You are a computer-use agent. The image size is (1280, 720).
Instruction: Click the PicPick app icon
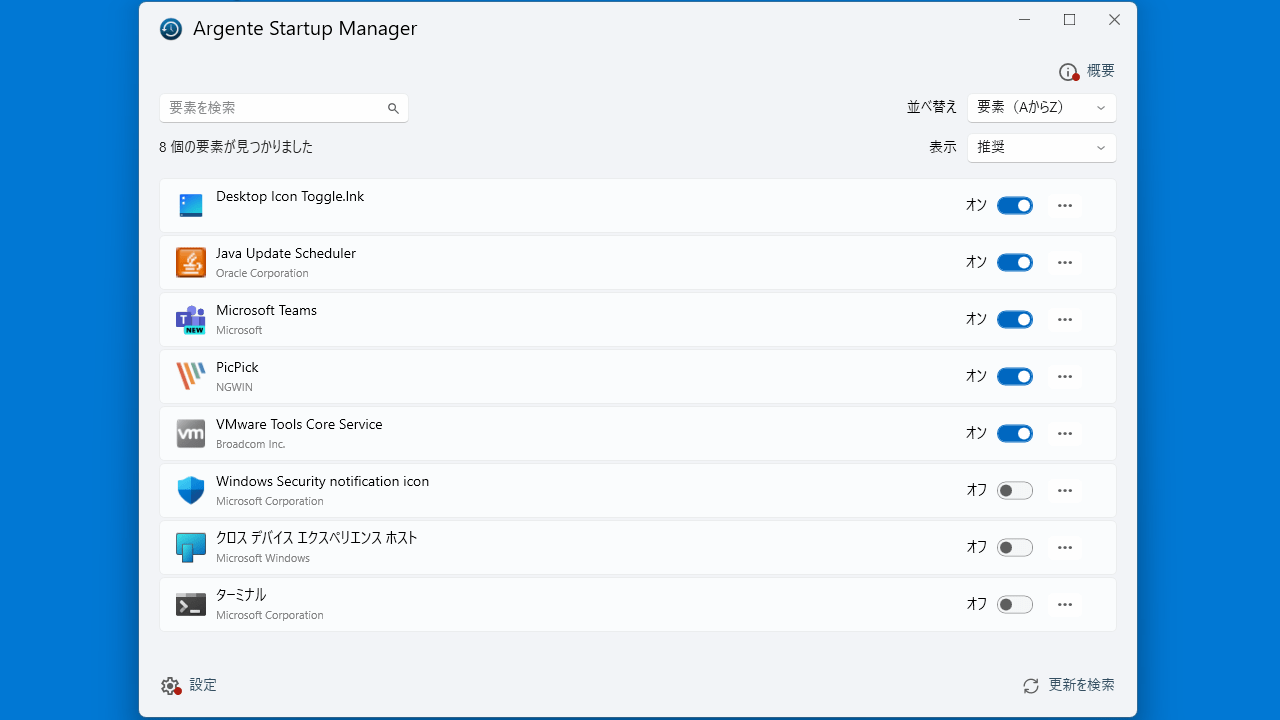point(191,376)
